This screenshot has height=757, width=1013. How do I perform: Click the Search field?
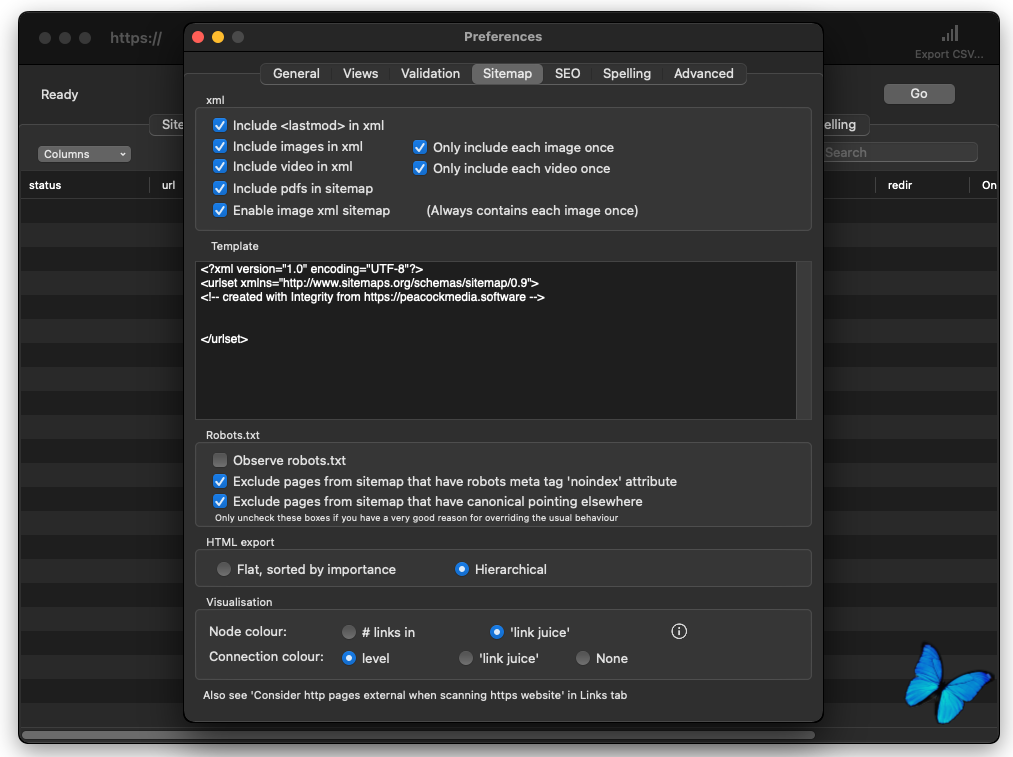click(898, 152)
